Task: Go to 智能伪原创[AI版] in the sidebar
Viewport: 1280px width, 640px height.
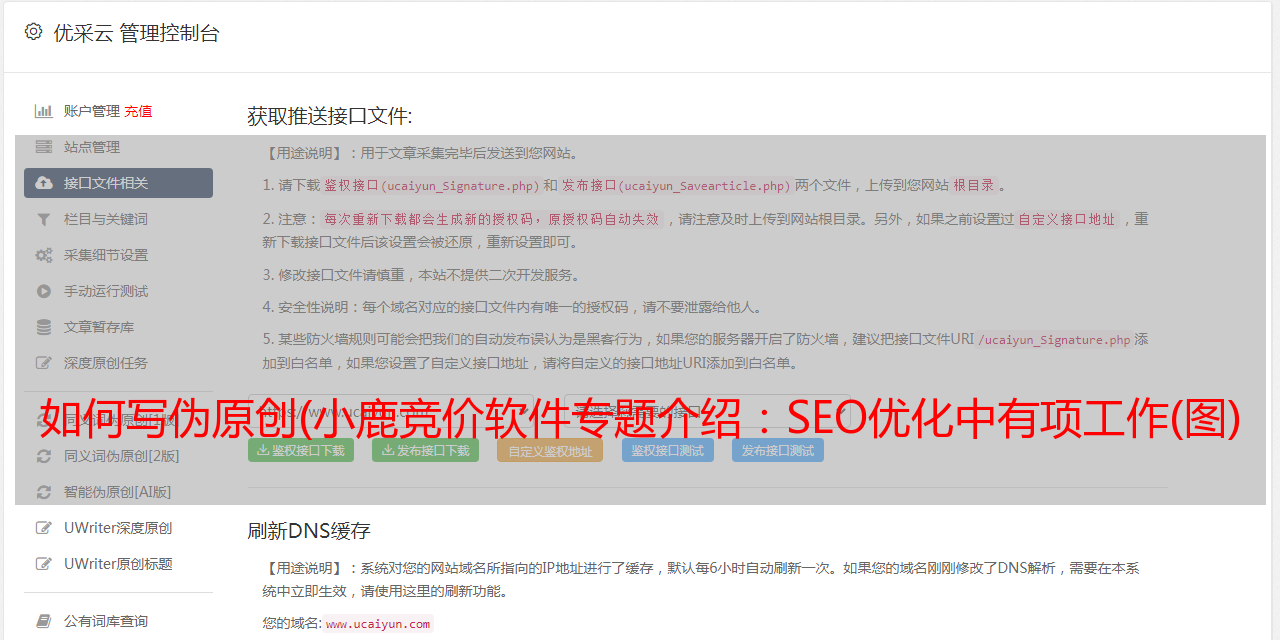Action: 118,492
